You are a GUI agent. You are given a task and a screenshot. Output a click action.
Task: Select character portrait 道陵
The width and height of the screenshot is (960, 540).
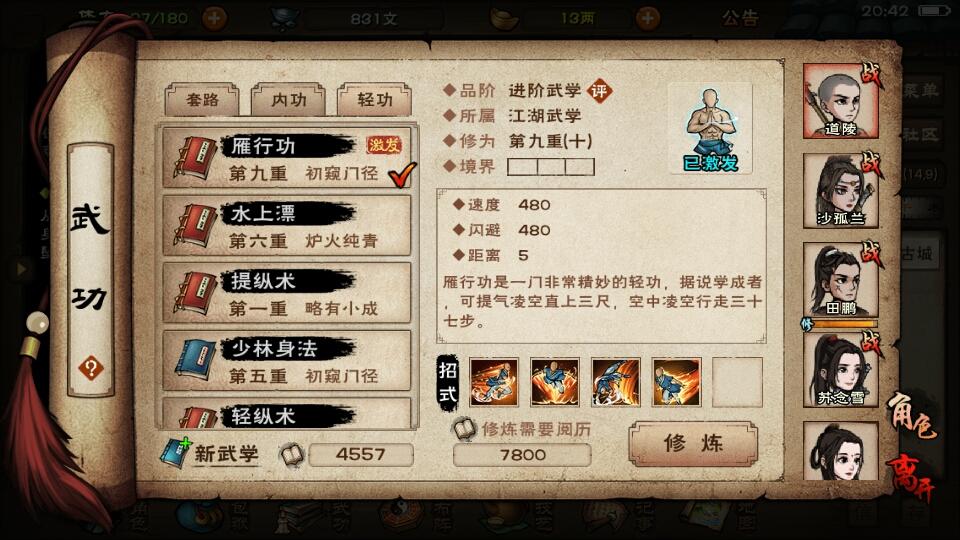click(840, 102)
